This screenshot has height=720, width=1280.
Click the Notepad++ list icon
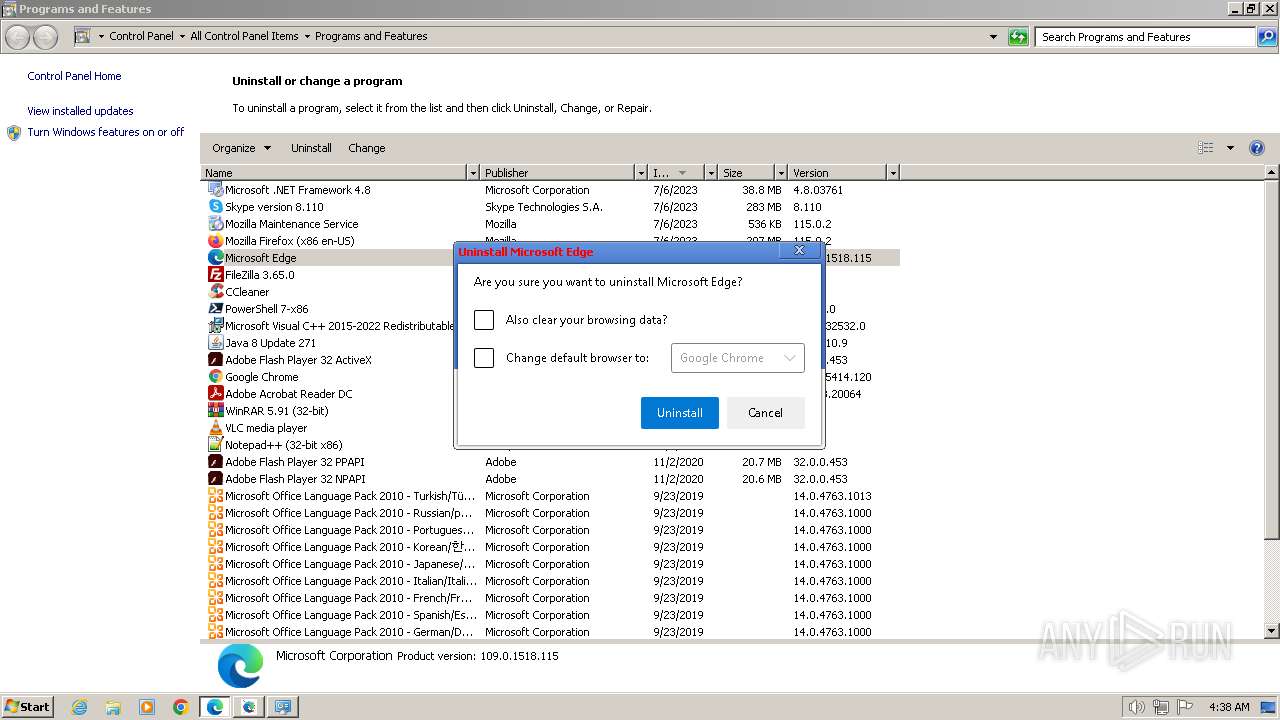pos(215,445)
